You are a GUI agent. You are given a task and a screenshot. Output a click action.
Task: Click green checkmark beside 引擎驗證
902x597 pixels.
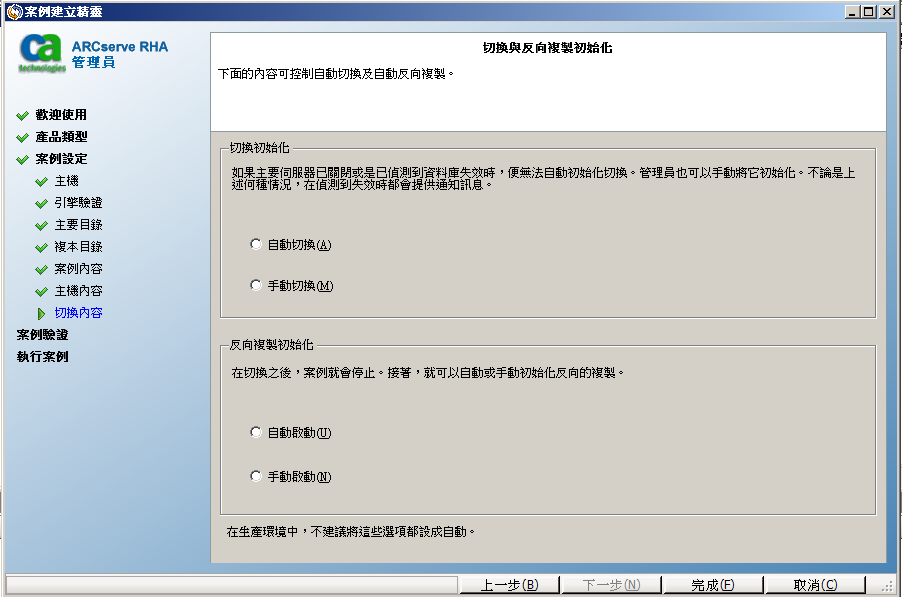[x=41, y=204]
